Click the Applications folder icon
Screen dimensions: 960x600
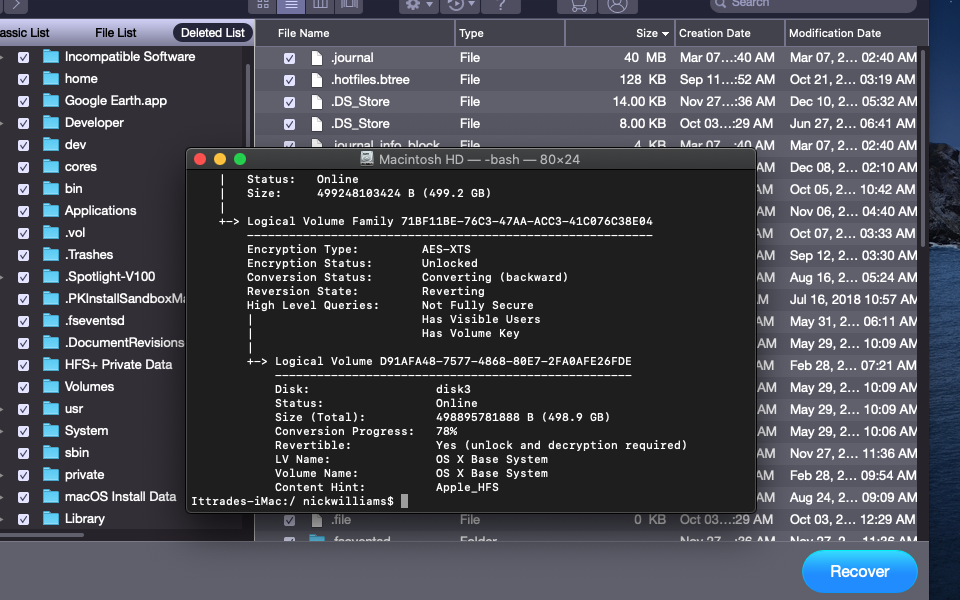tap(51, 211)
